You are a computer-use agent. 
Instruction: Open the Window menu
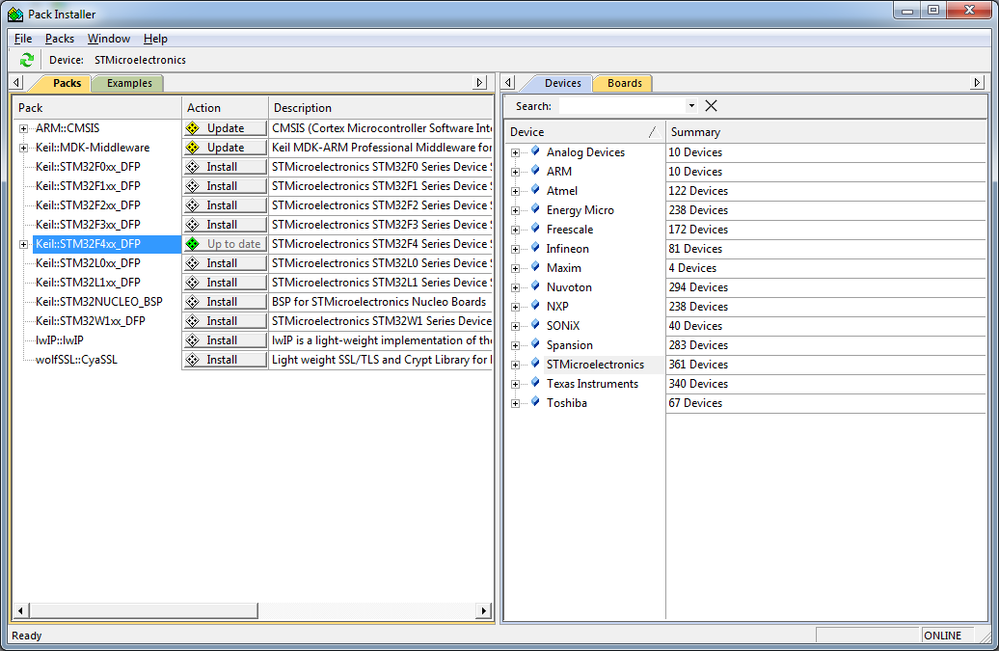pos(108,38)
